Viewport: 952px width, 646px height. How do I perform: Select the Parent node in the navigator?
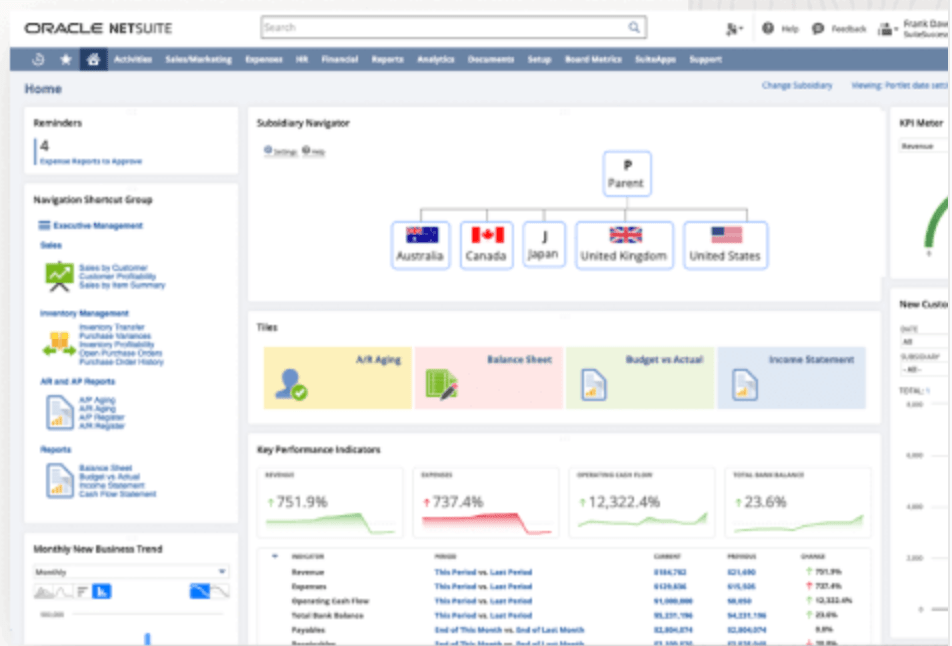click(x=627, y=174)
